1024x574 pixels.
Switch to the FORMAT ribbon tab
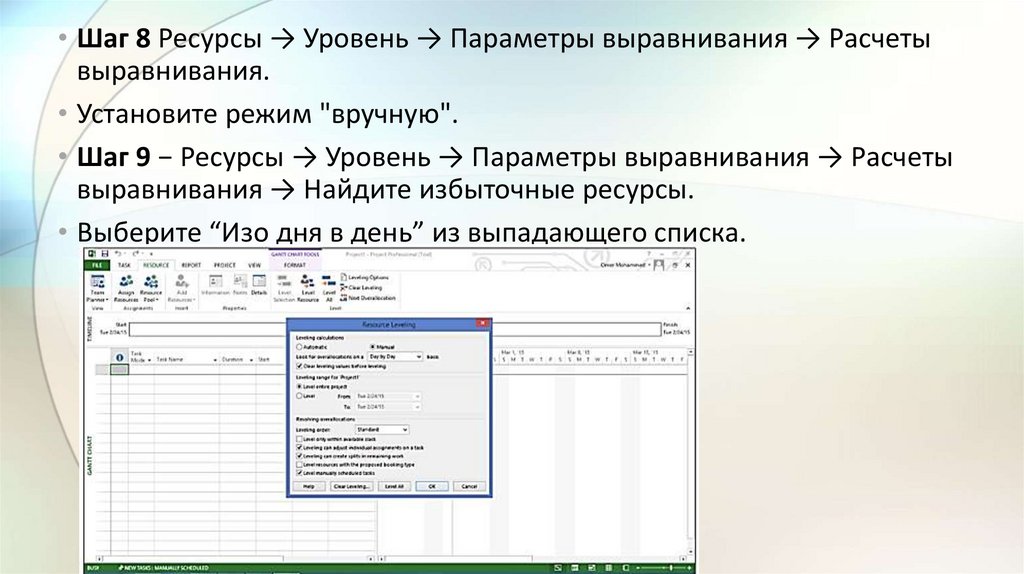(x=295, y=265)
